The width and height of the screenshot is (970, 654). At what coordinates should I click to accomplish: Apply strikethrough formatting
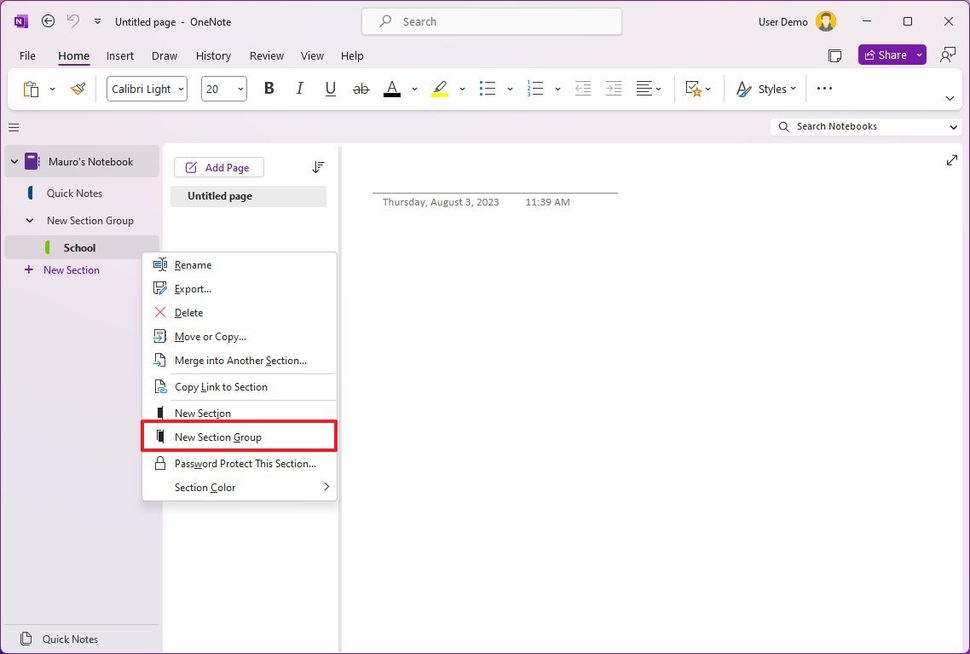(361, 88)
